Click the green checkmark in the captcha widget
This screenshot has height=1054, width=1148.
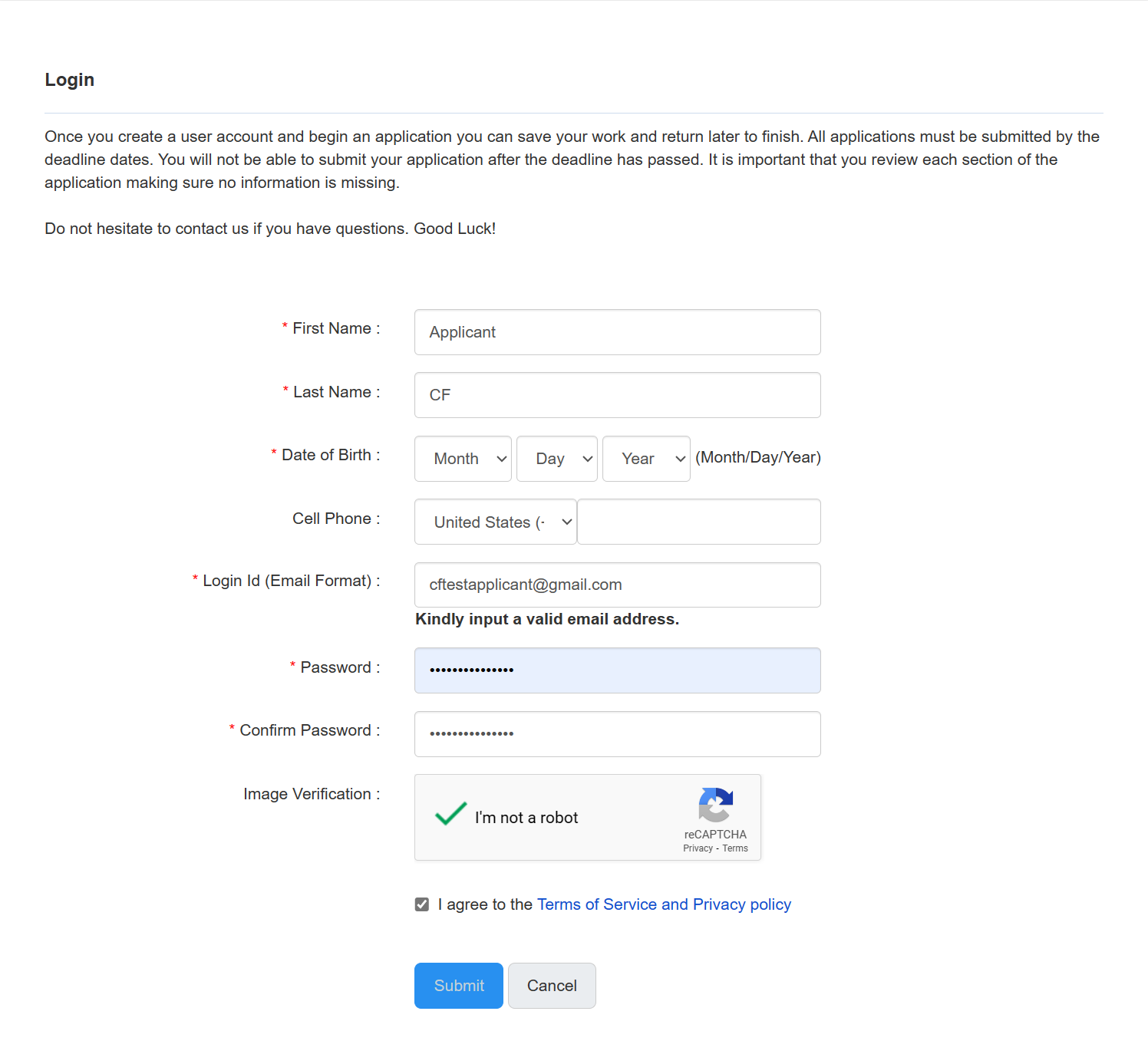pos(451,815)
